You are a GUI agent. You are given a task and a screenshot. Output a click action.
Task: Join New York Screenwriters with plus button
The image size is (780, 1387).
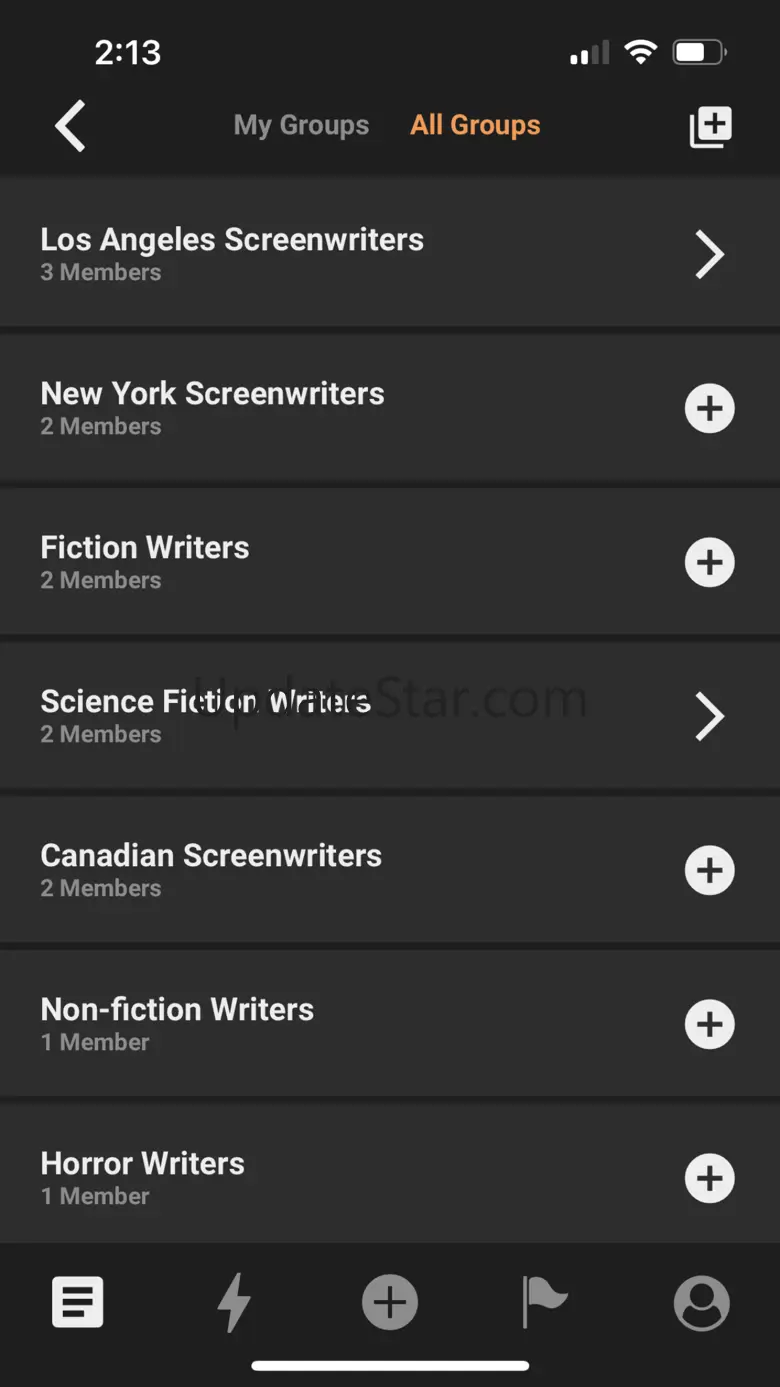[709, 408]
